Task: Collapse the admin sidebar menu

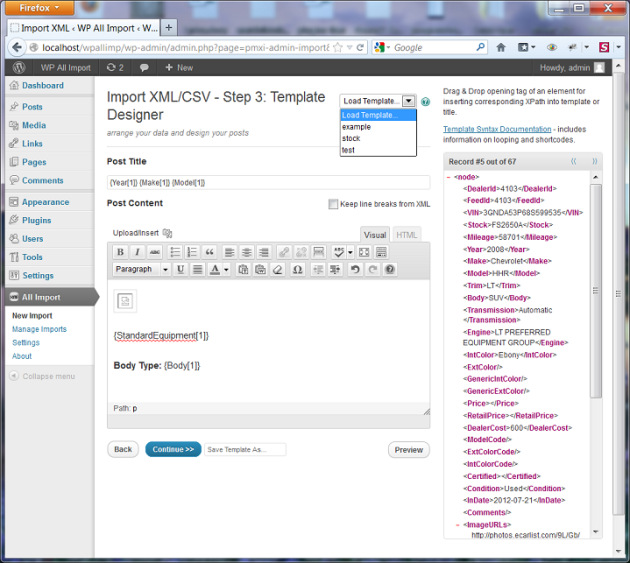Action: coord(42,376)
